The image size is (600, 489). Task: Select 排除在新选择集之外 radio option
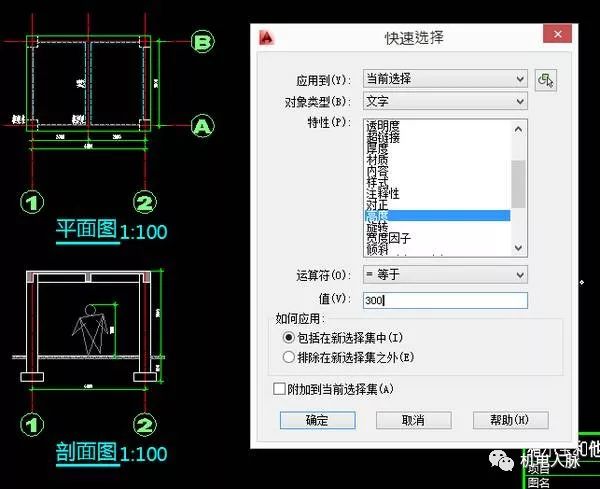point(290,356)
